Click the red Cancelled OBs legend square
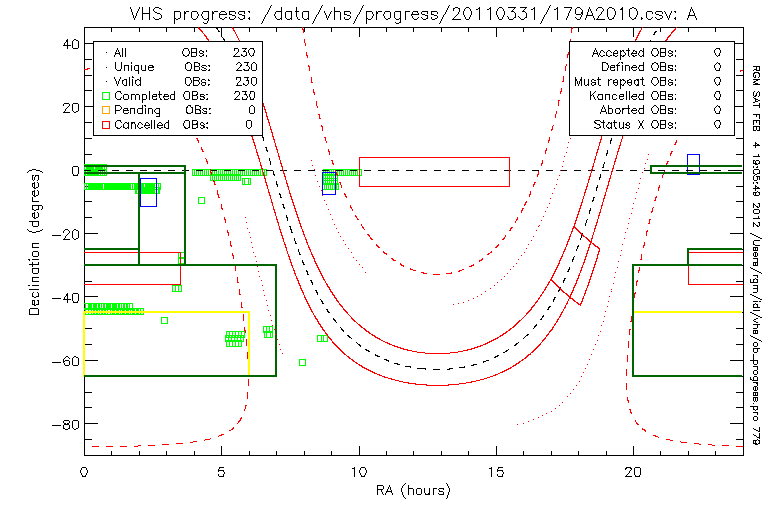Image resolution: width=768 pixels, height=512 pixels. 104,125
